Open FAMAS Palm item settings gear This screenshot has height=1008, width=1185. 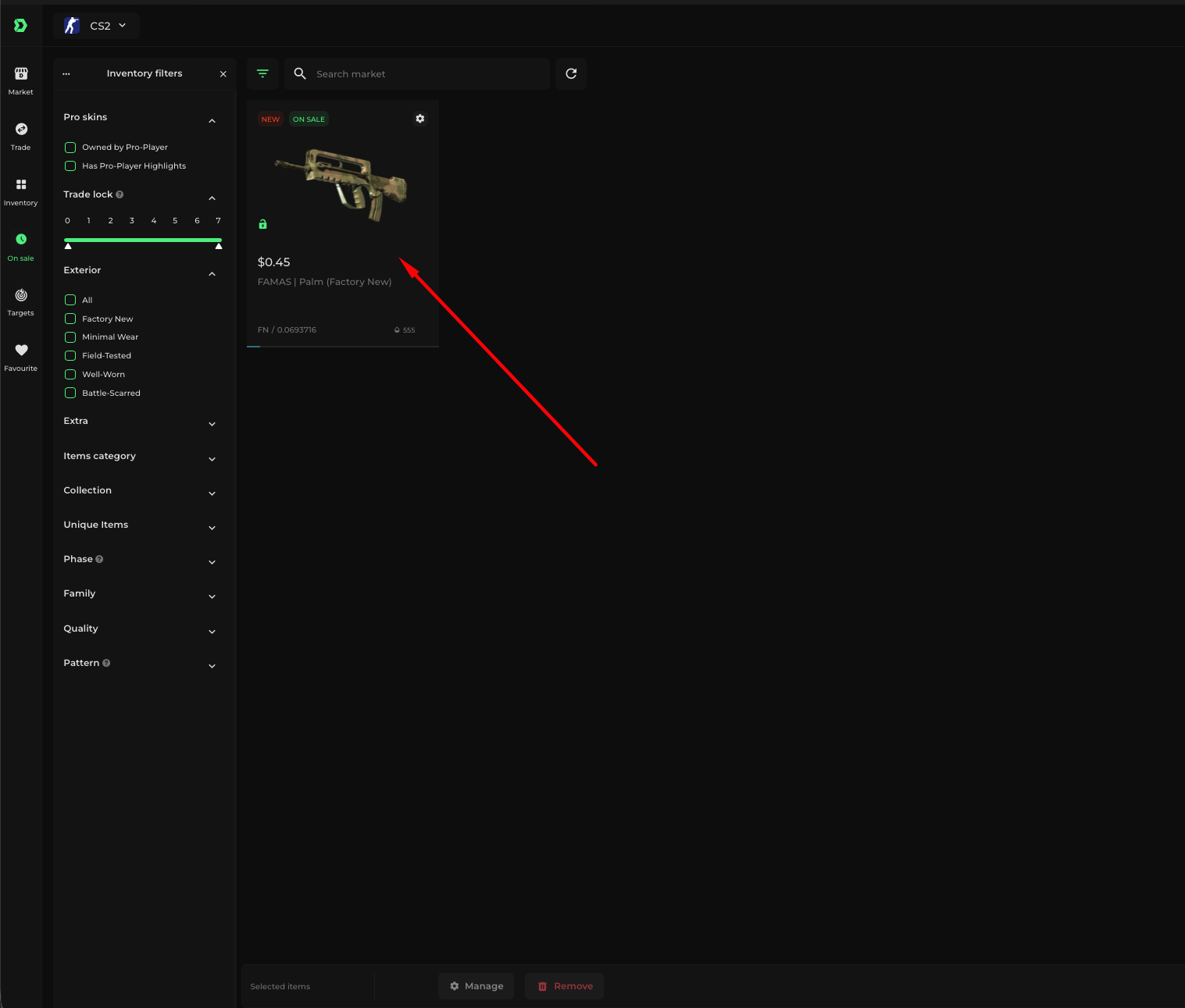420,119
